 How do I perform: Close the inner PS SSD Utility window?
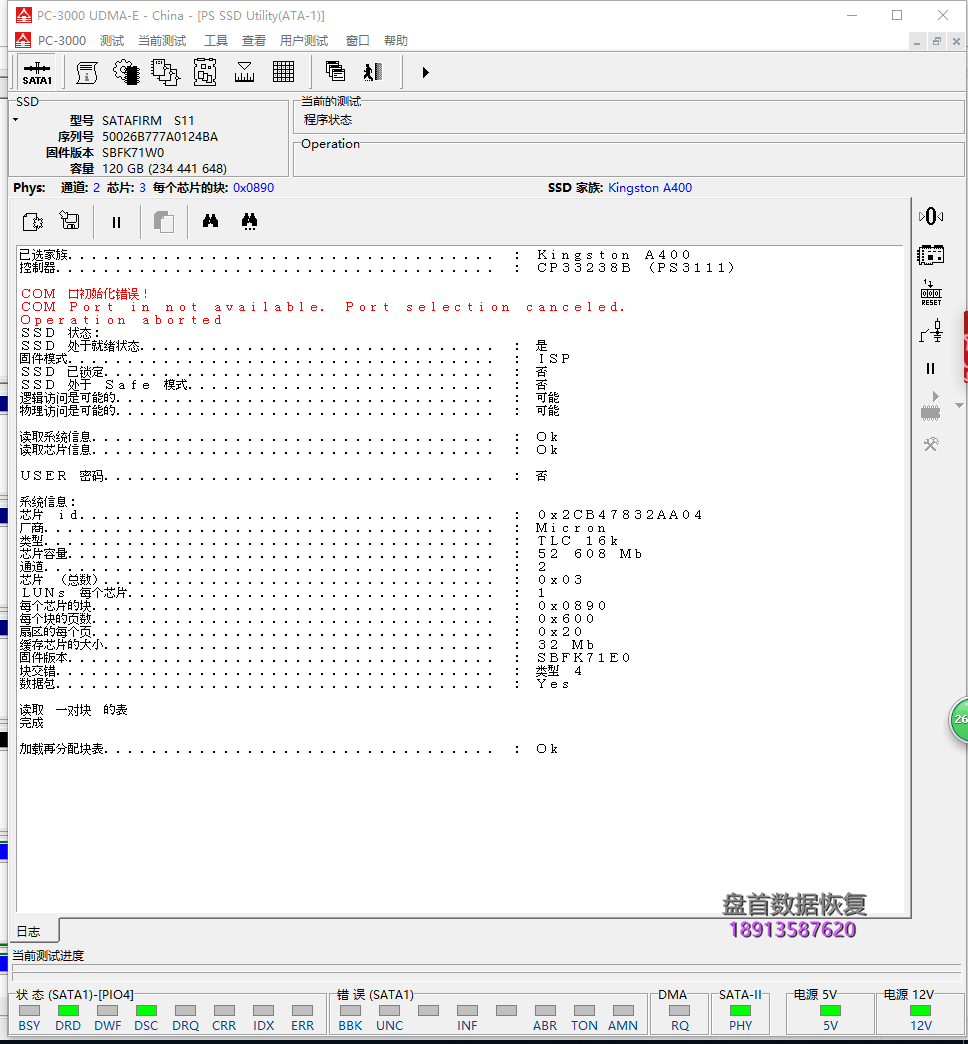click(956, 41)
